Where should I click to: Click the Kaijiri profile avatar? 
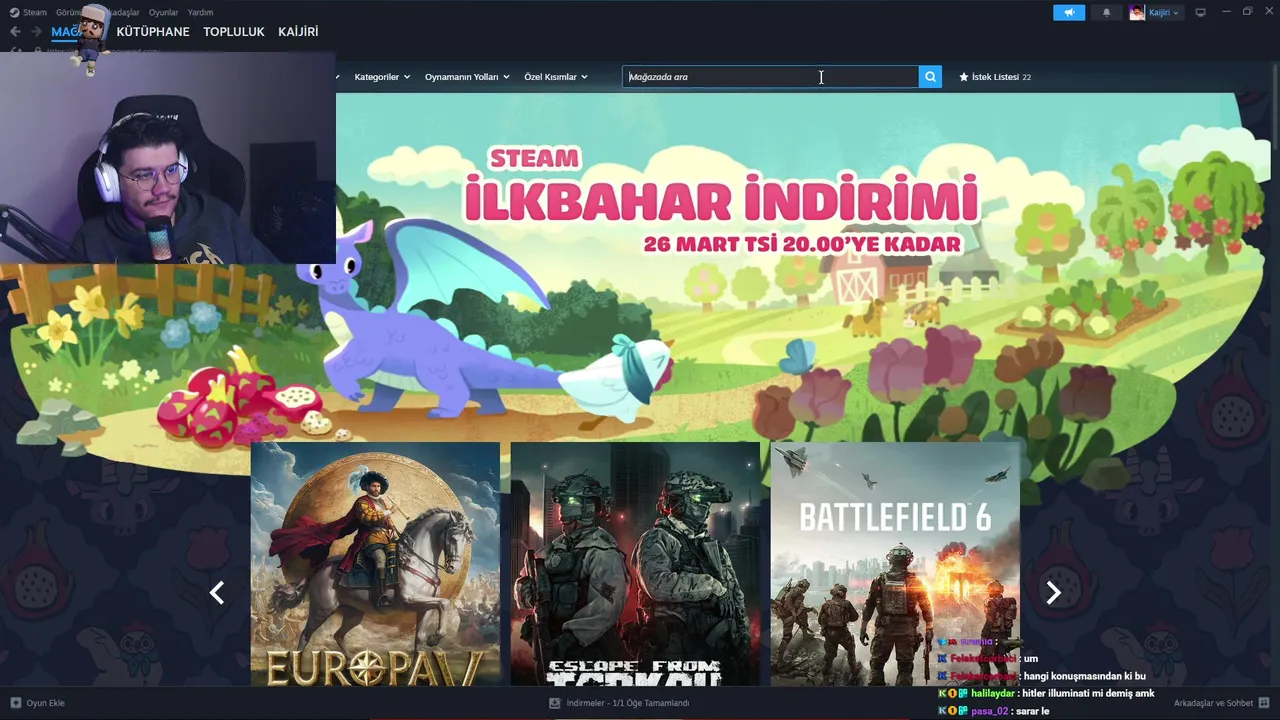[1137, 12]
